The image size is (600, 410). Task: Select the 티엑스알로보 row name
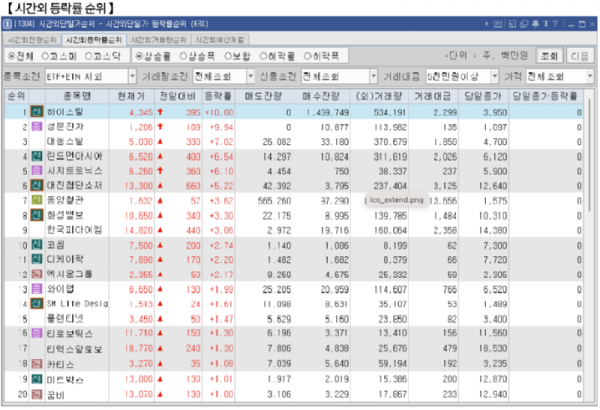[x=74, y=348]
